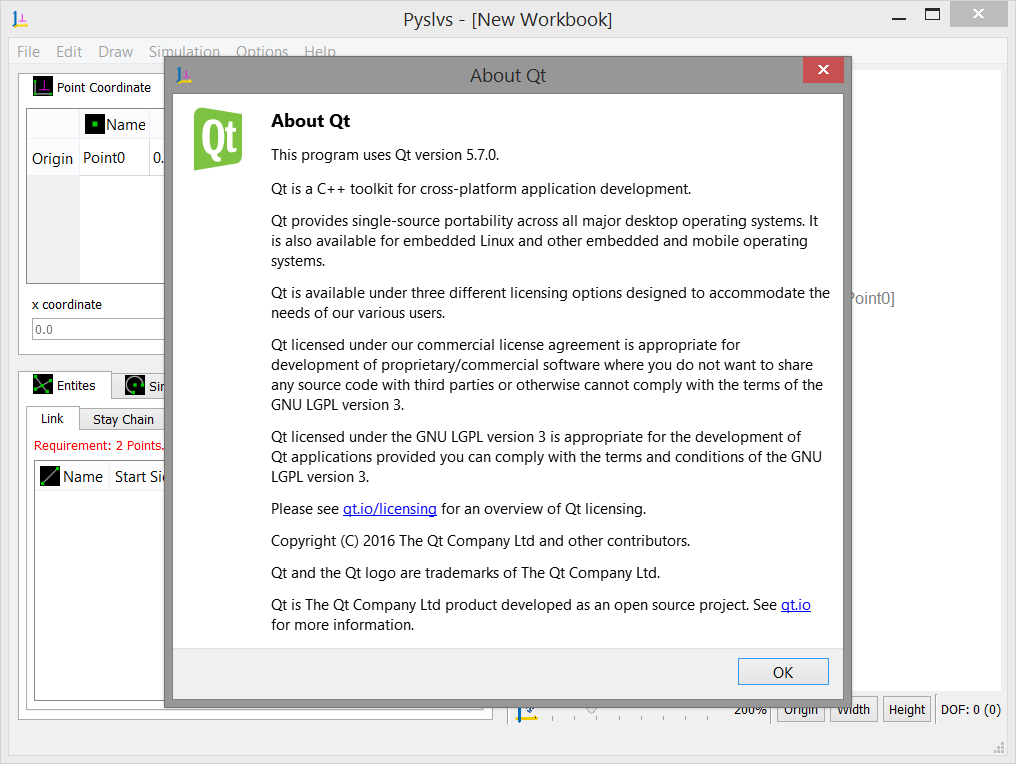
Task: Select the Entites tab
Action: [x=65, y=385]
